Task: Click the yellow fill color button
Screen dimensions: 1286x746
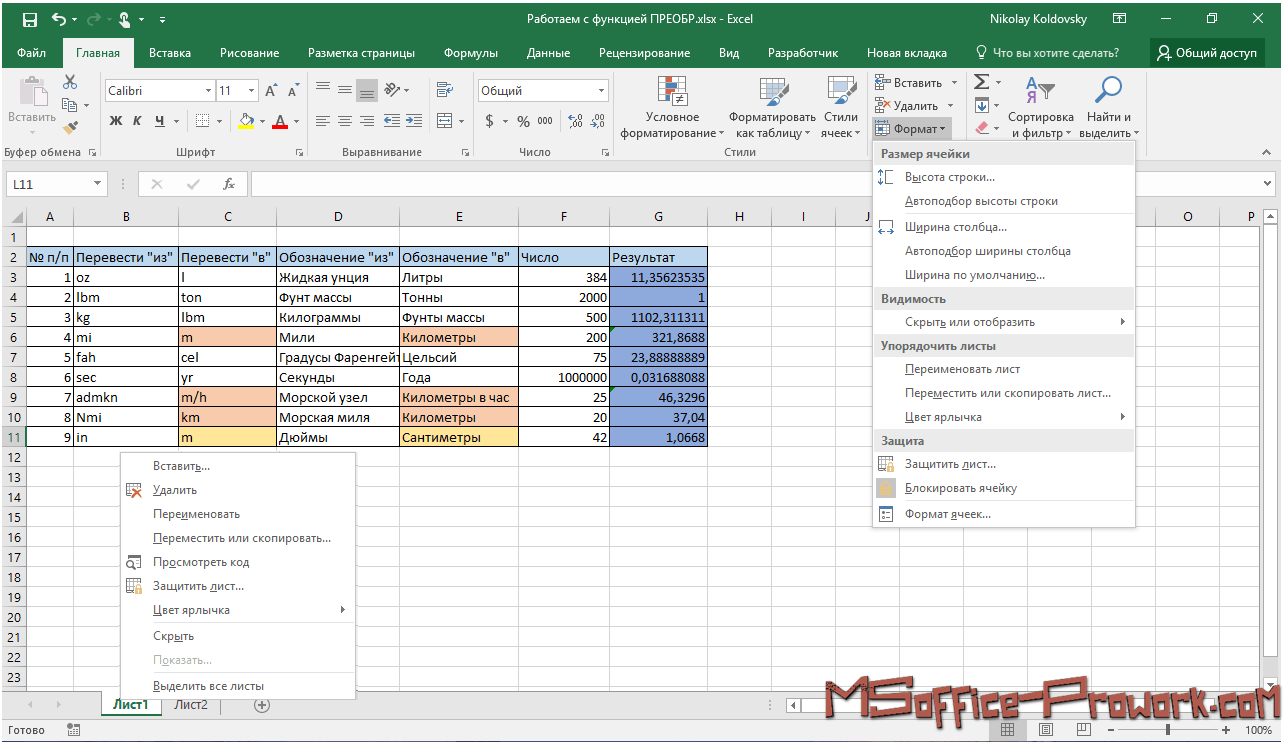Action: 246,121
